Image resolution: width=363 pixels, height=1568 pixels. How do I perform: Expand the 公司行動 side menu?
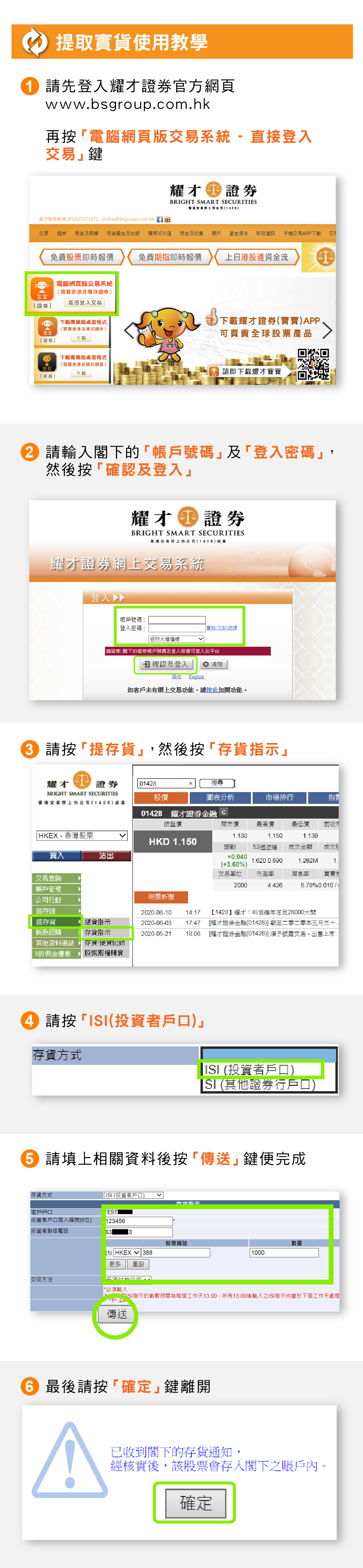coord(57,900)
